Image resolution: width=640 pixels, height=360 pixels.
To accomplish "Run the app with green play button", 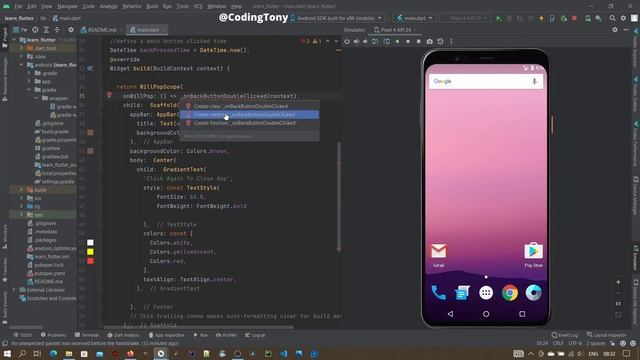I will (499, 18).
